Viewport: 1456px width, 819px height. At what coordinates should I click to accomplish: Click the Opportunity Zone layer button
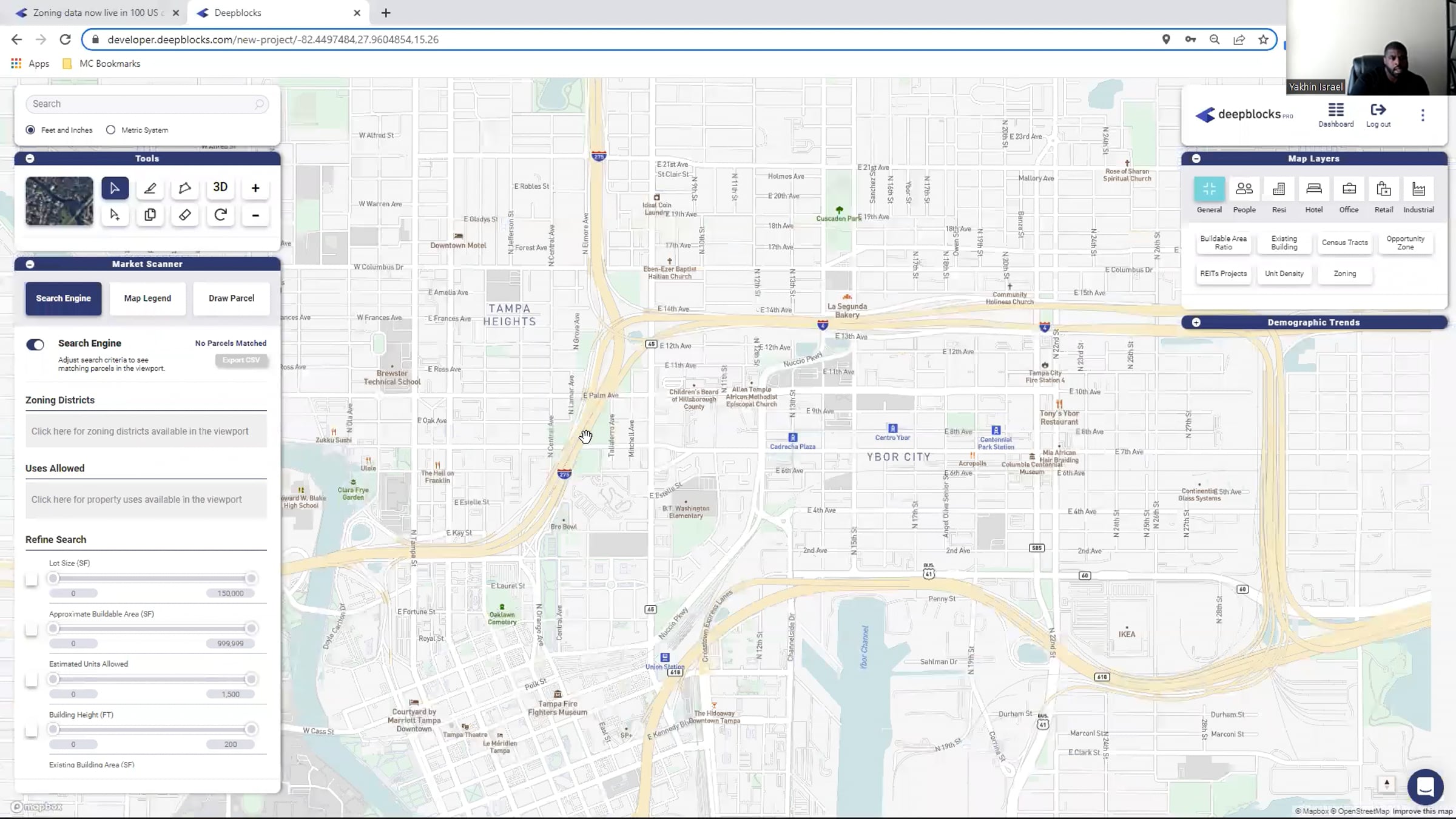1405,243
